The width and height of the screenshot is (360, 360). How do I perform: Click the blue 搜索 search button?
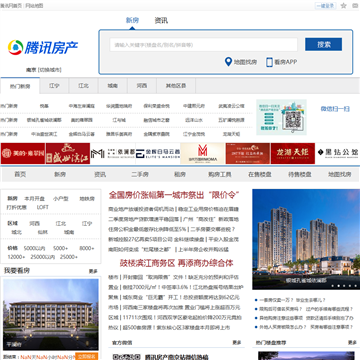click(x=323, y=44)
